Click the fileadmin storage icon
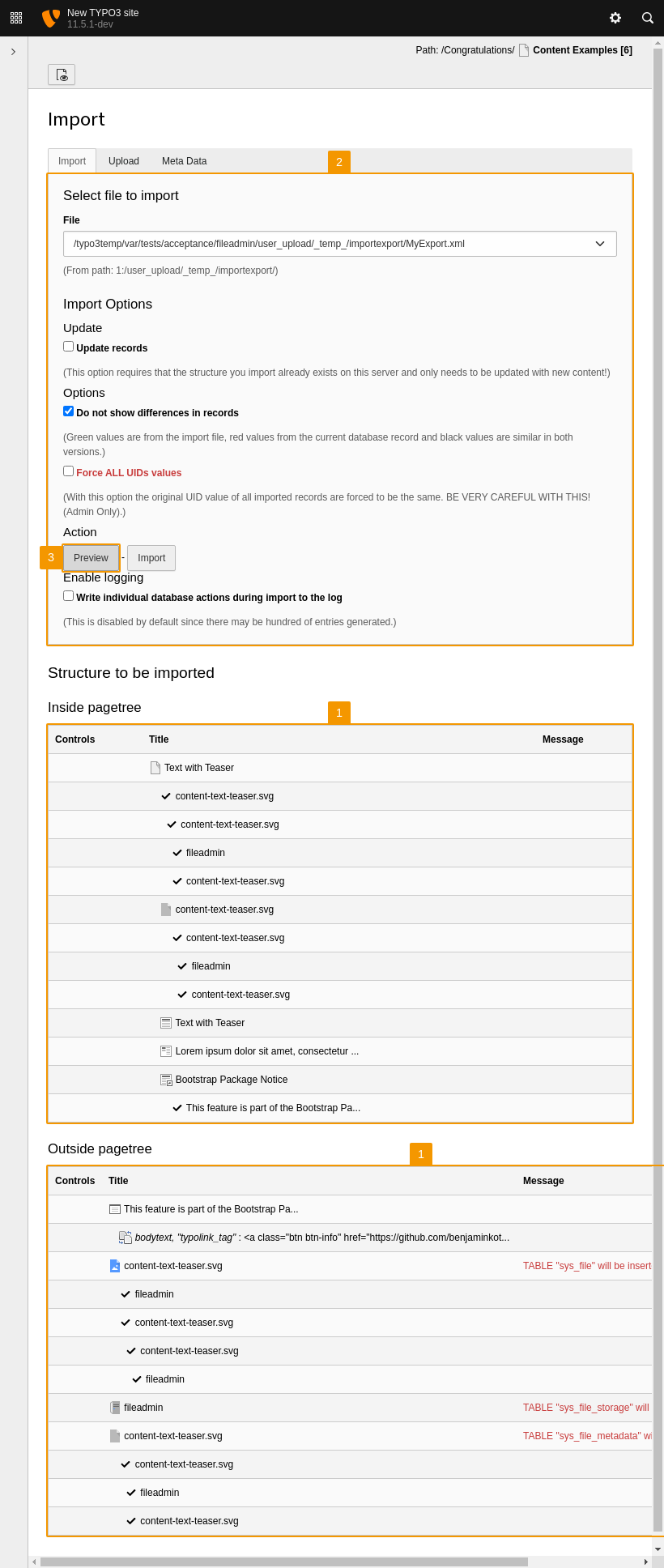664x1568 pixels. pos(115,1408)
